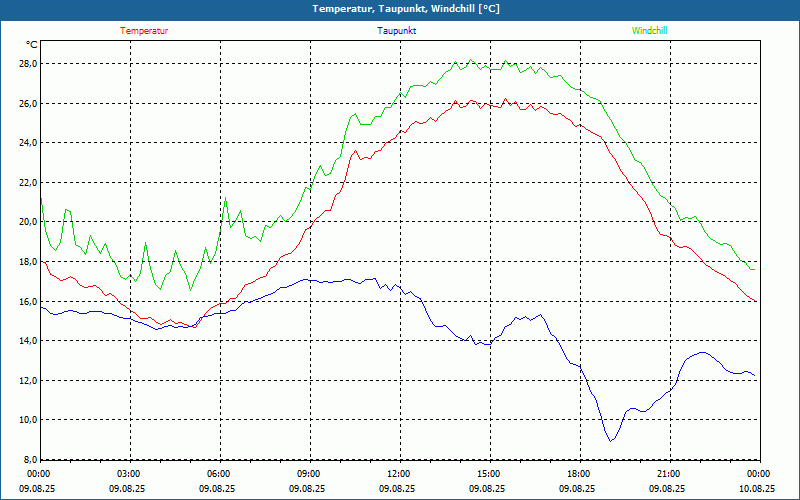Click the red temperature curve's right end at midnight
The width and height of the screenshot is (800, 500).
[756, 301]
